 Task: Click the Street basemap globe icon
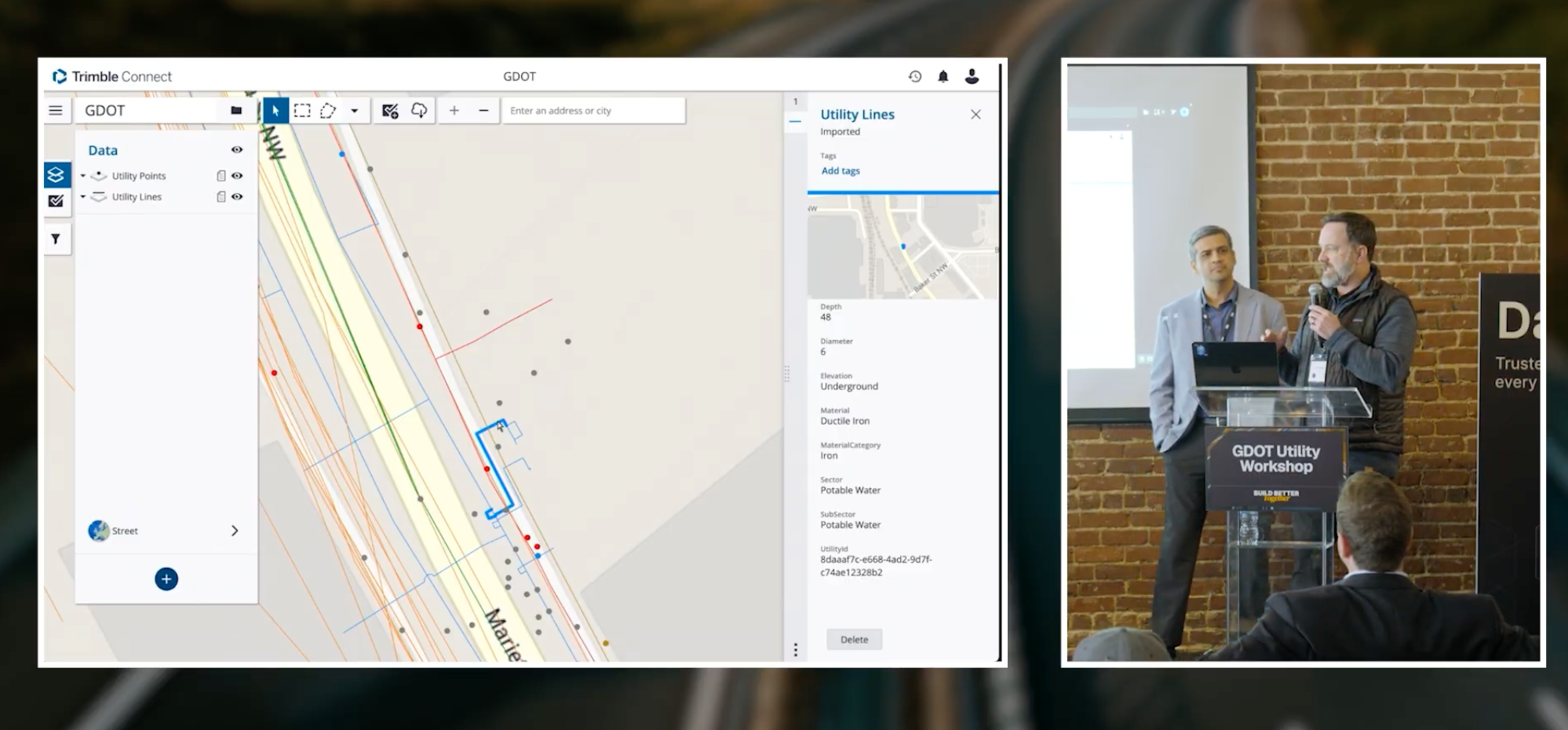pyautogui.click(x=99, y=531)
